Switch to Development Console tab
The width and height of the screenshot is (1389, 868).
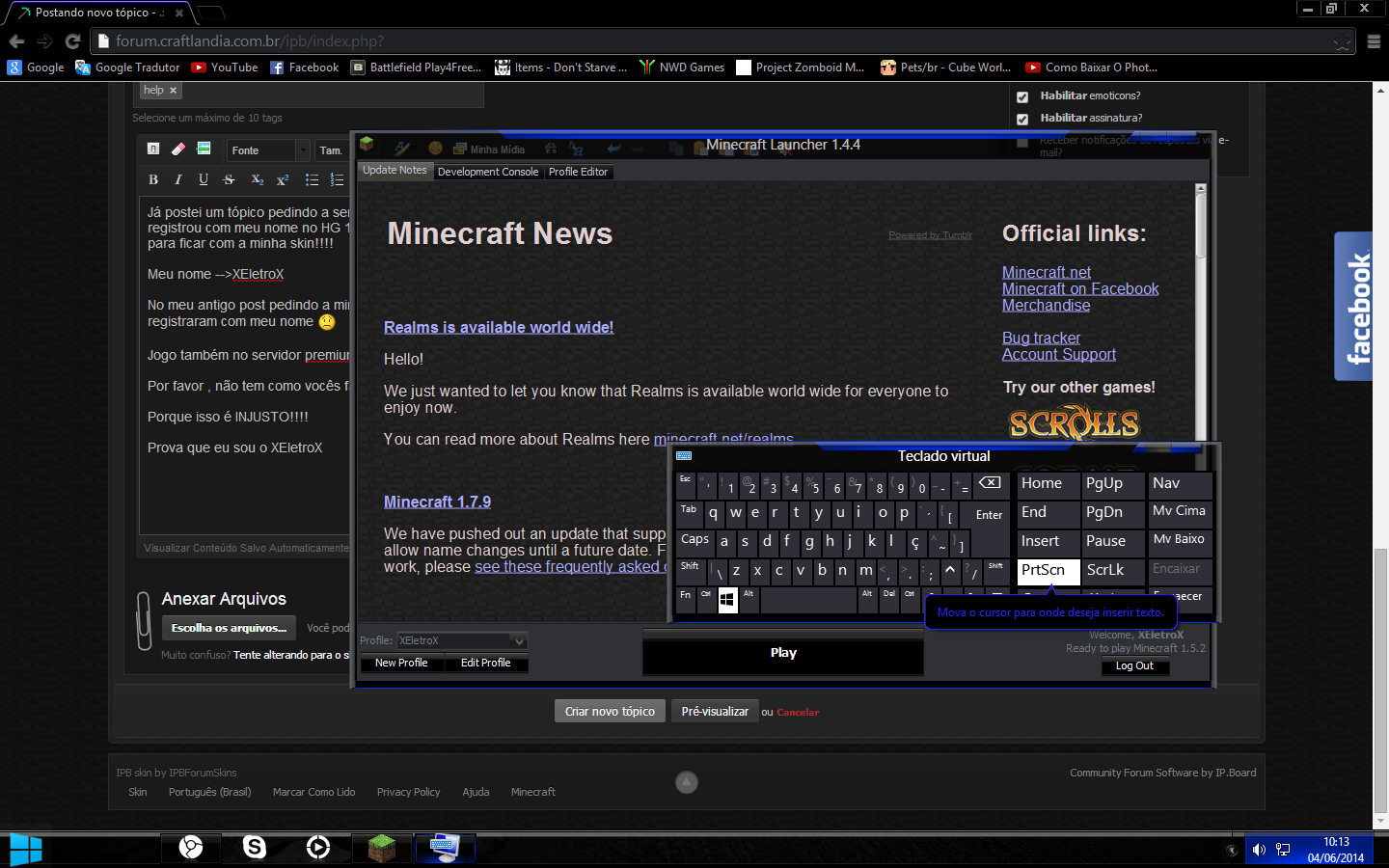click(487, 172)
